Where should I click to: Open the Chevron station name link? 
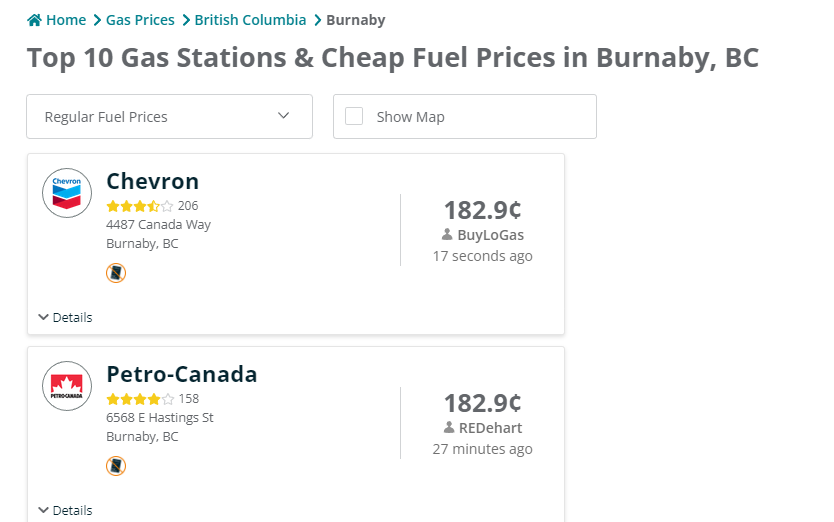pos(153,181)
